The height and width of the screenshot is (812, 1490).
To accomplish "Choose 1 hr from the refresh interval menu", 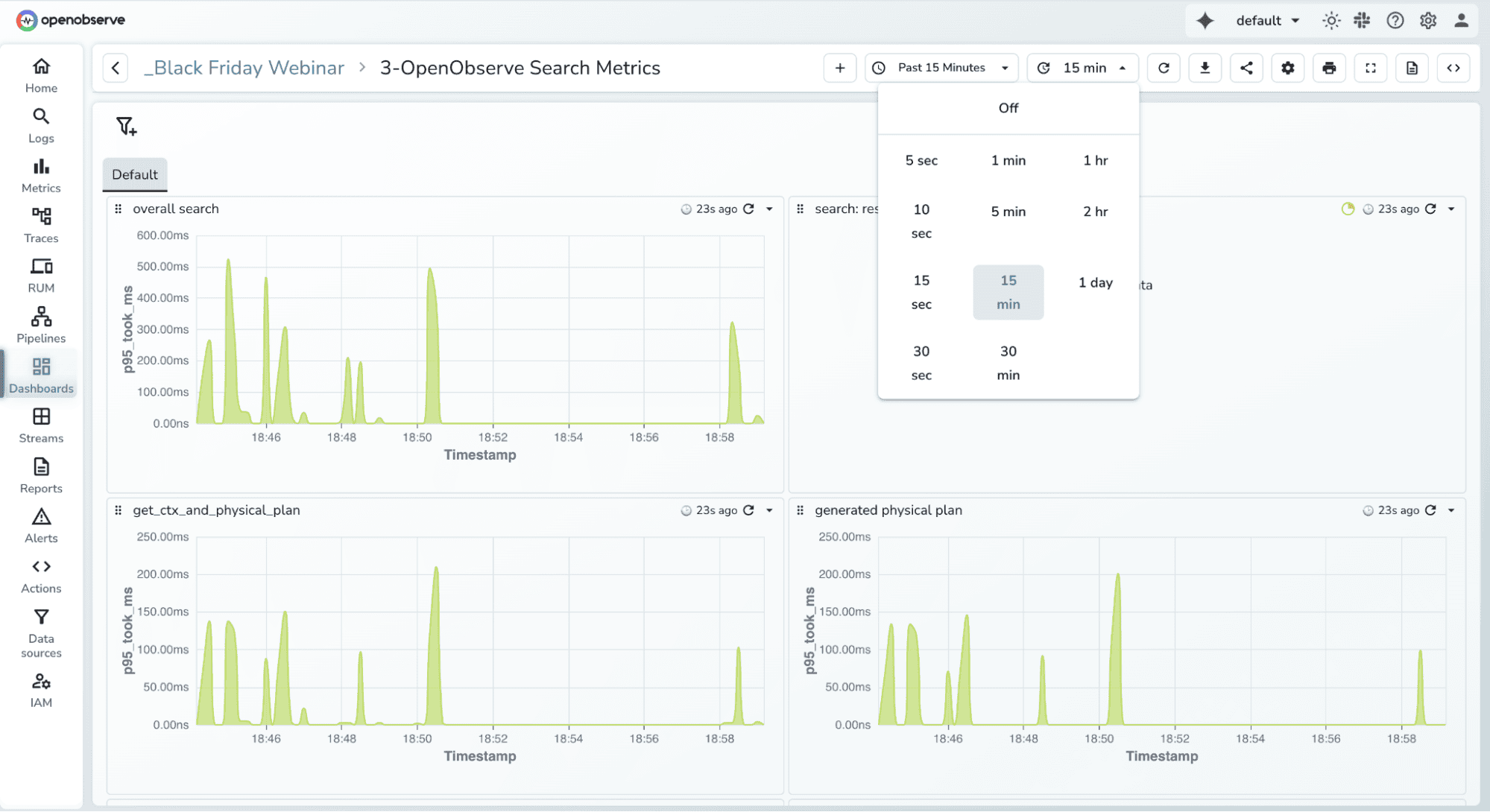I will [1095, 160].
